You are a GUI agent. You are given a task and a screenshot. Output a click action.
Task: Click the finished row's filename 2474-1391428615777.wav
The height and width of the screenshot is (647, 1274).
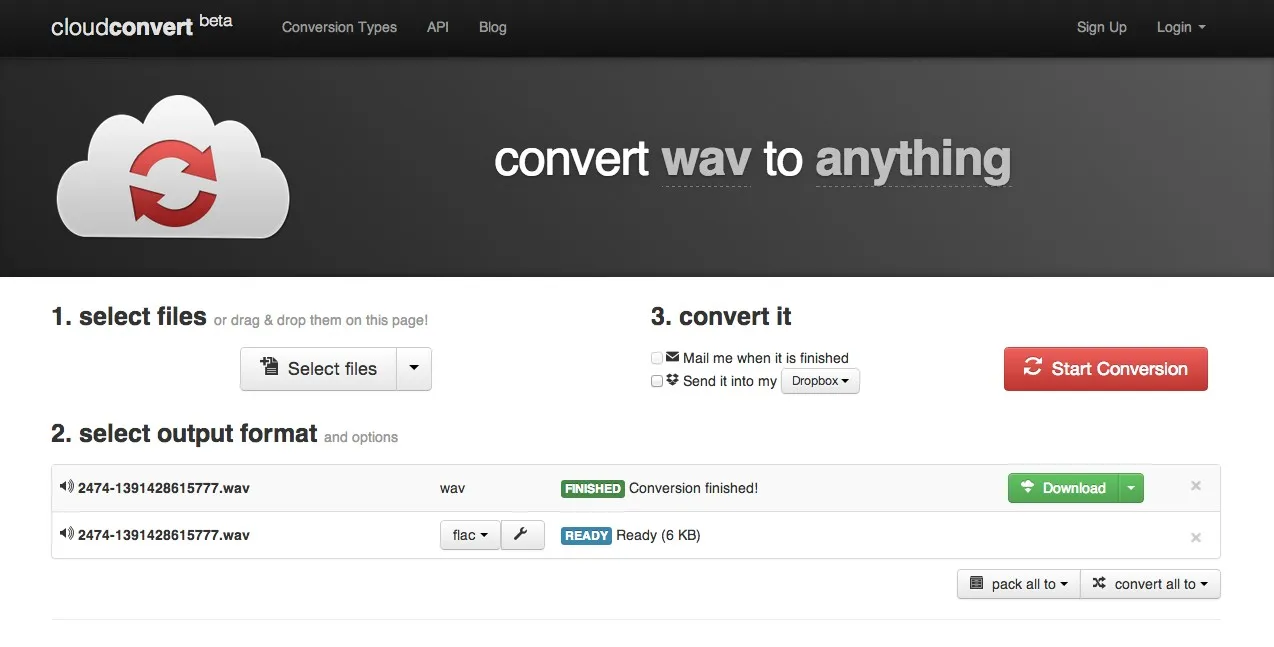(x=163, y=488)
